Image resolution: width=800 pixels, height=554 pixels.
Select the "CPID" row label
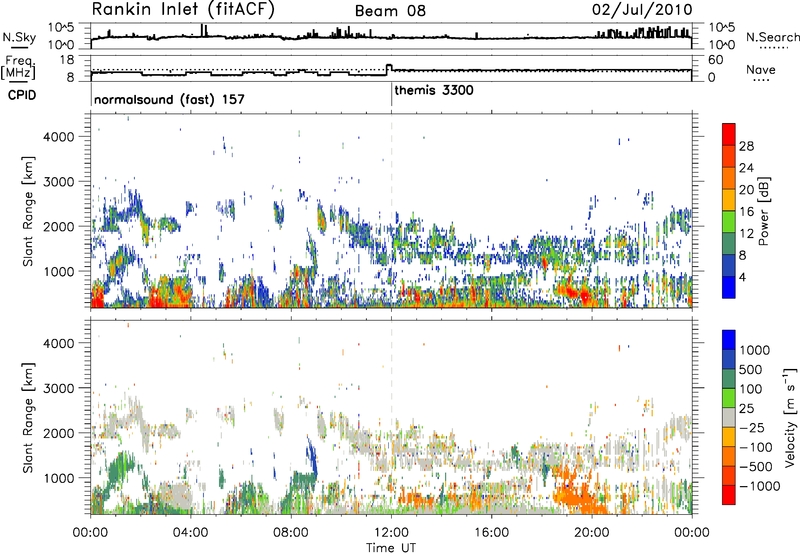click(22, 95)
